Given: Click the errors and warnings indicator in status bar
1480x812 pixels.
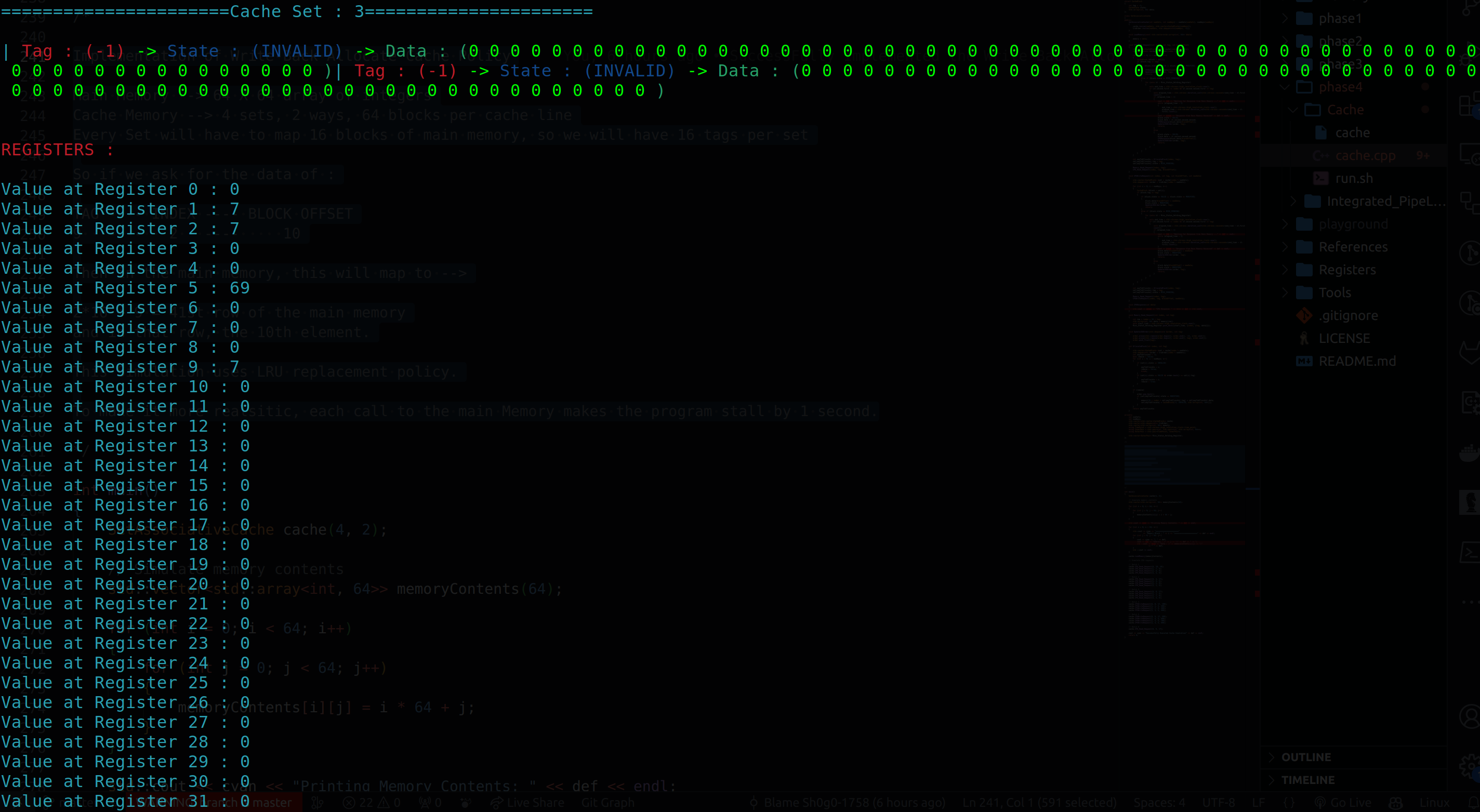Looking at the screenshot, I should tap(371, 803).
